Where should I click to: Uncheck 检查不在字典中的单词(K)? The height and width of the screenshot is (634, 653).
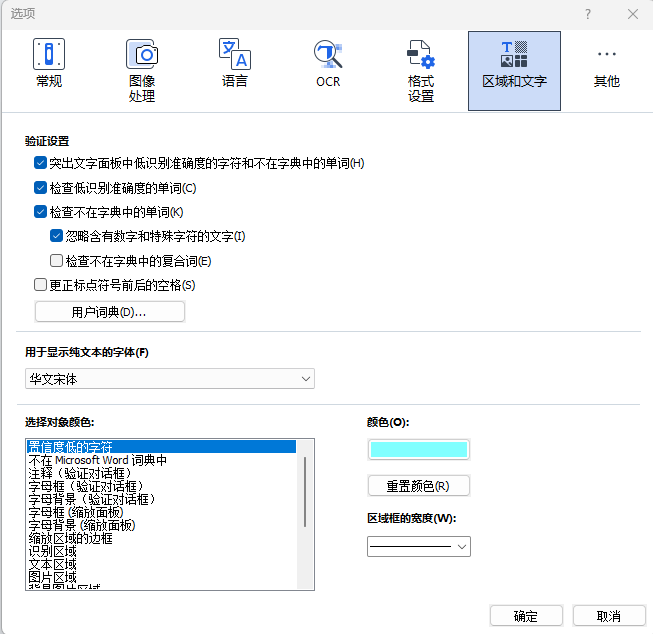(x=40, y=212)
